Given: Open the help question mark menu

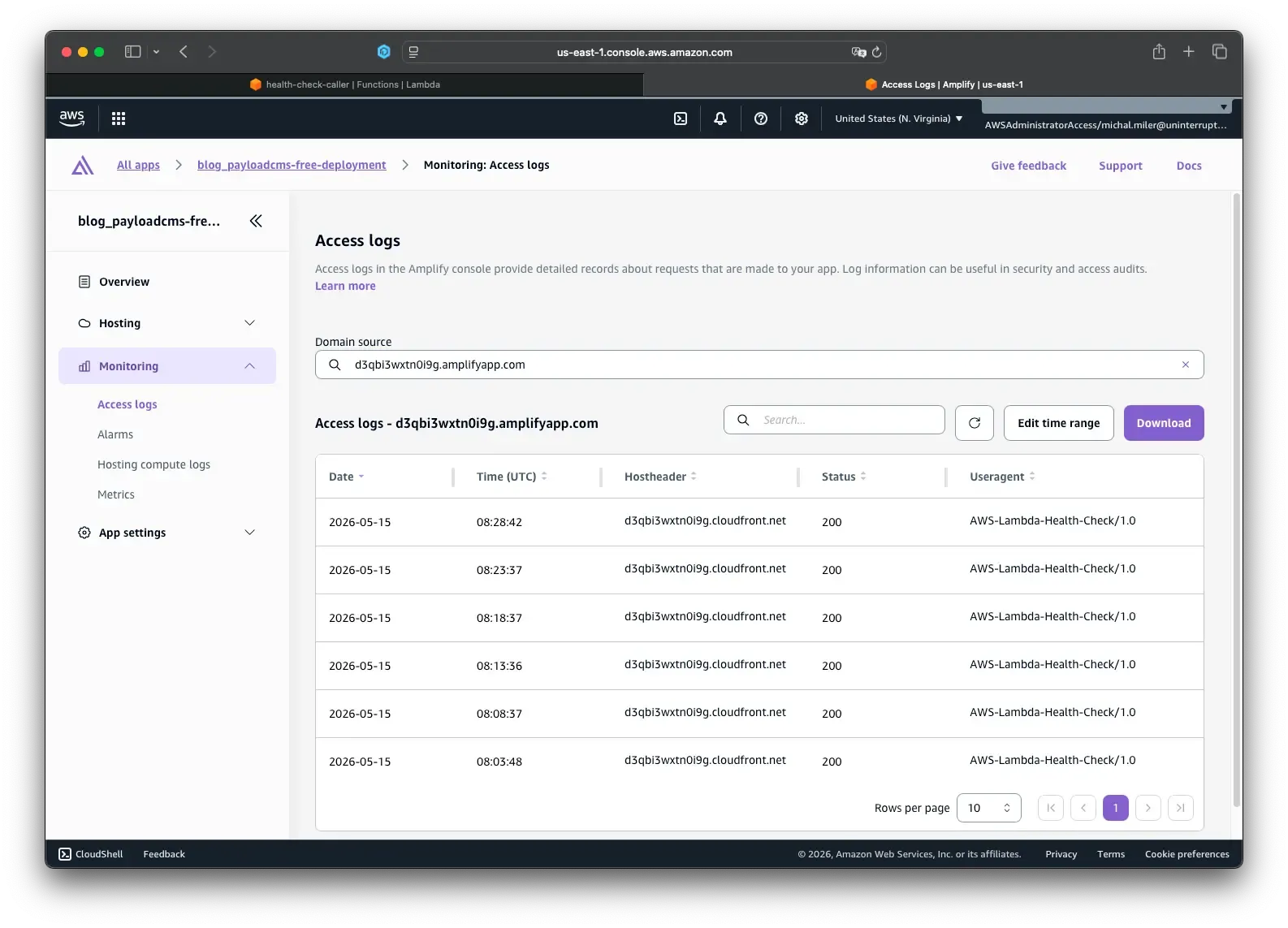Looking at the screenshot, I should tap(761, 119).
